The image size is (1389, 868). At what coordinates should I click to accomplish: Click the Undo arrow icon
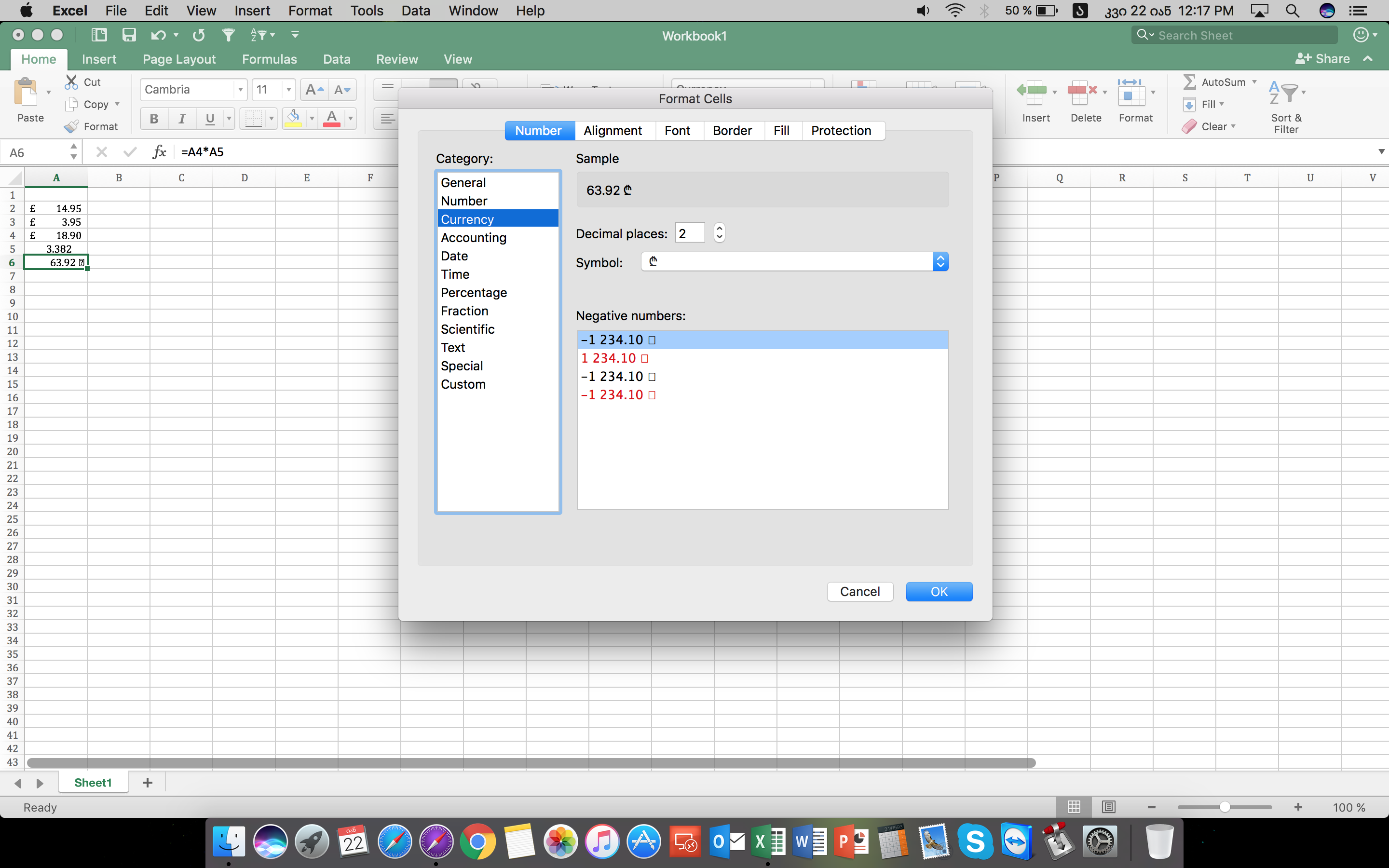pos(157,35)
